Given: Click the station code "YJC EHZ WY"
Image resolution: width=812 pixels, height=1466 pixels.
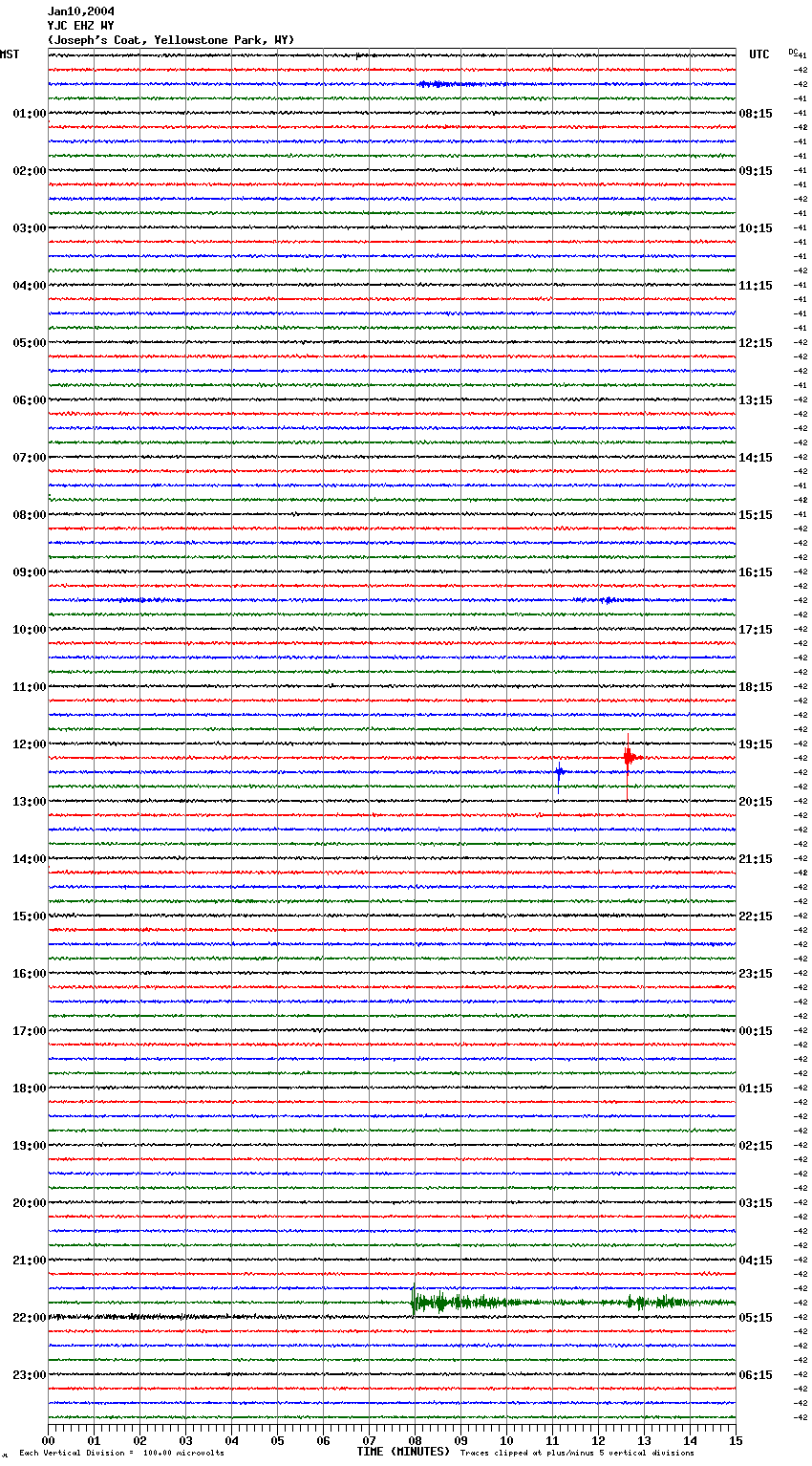Looking at the screenshot, I should (81, 26).
